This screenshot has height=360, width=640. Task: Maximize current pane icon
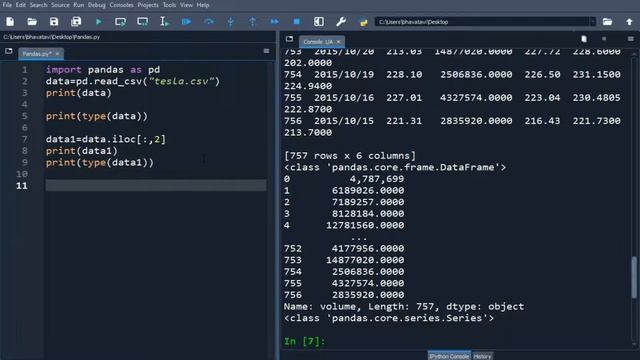click(x=319, y=22)
